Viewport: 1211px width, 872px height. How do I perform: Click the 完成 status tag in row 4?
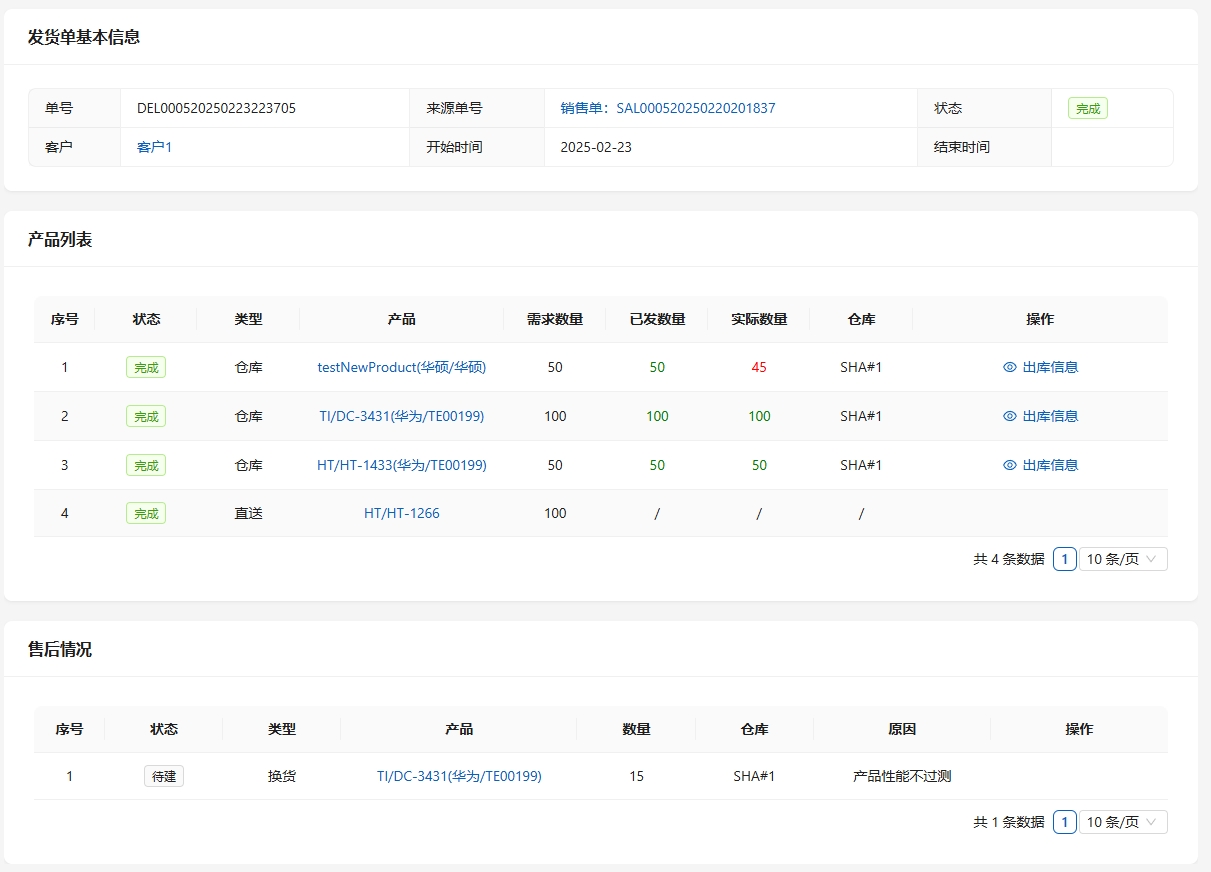146,513
